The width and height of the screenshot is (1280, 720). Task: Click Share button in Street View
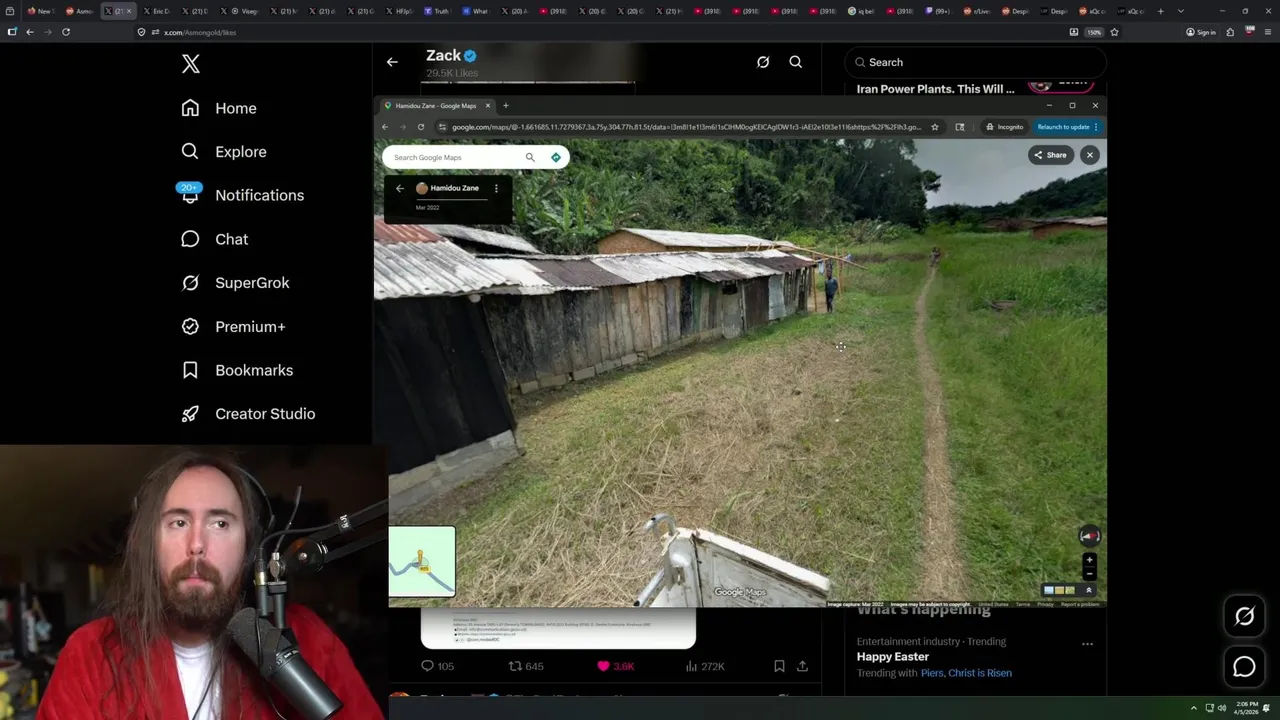[x=1051, y=155]
